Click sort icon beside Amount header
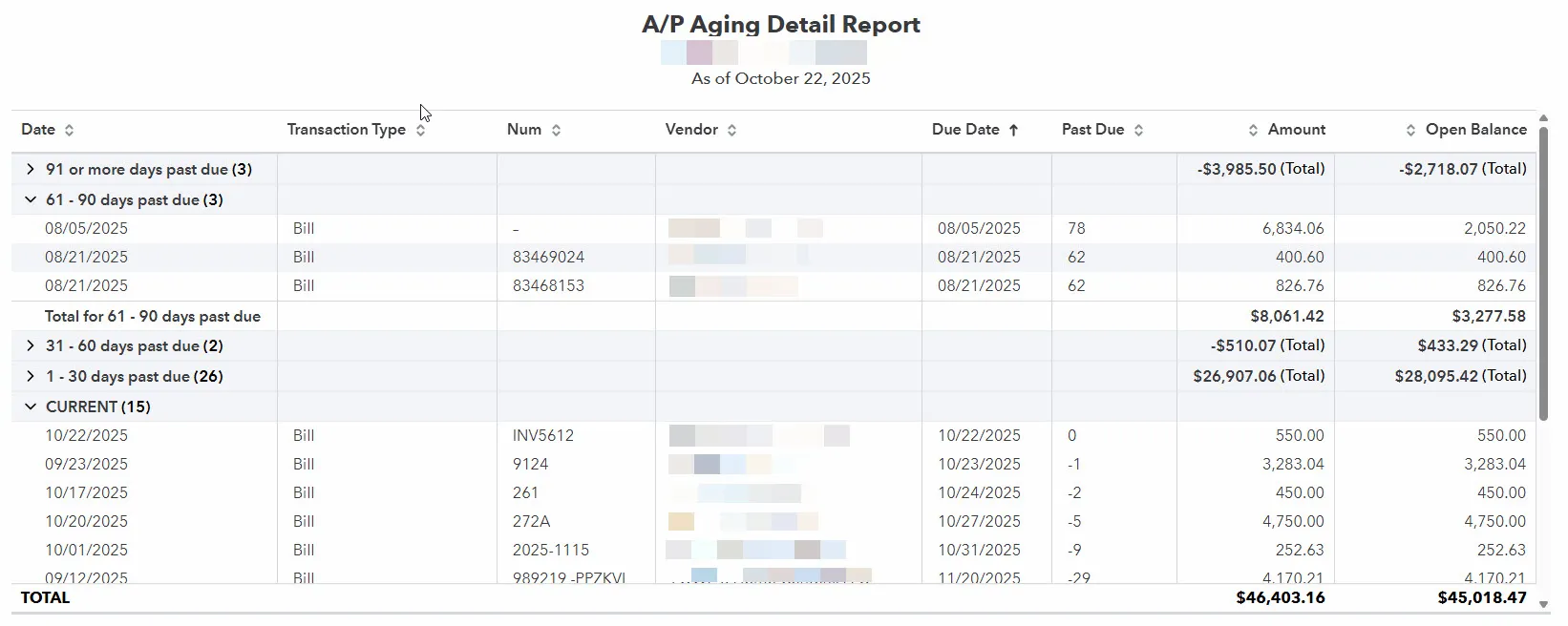 tap(1253, 130)
